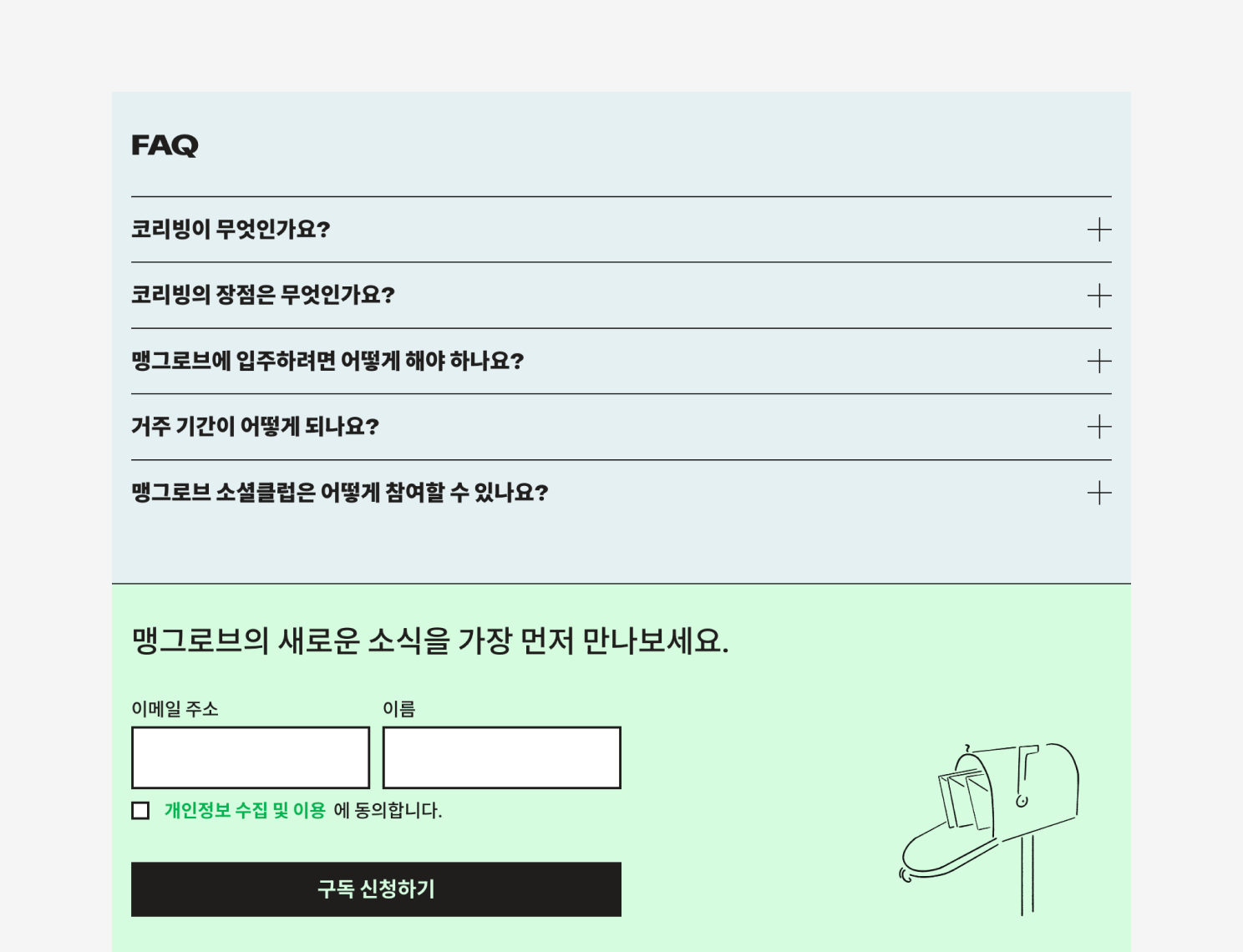1243x952 pixels.
Task: Open the 코리빙이 무엇인가요? question text
Action: click(231, 229)
